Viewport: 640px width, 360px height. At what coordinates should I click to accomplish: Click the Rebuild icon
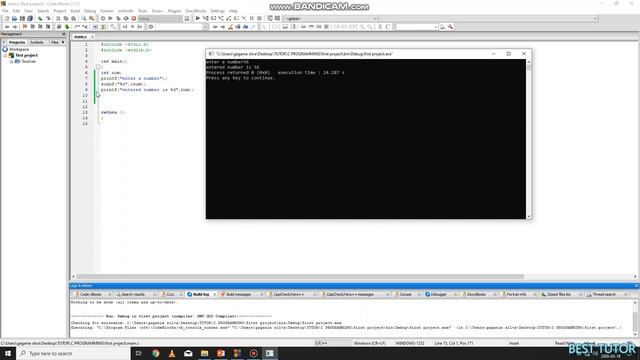126,18
